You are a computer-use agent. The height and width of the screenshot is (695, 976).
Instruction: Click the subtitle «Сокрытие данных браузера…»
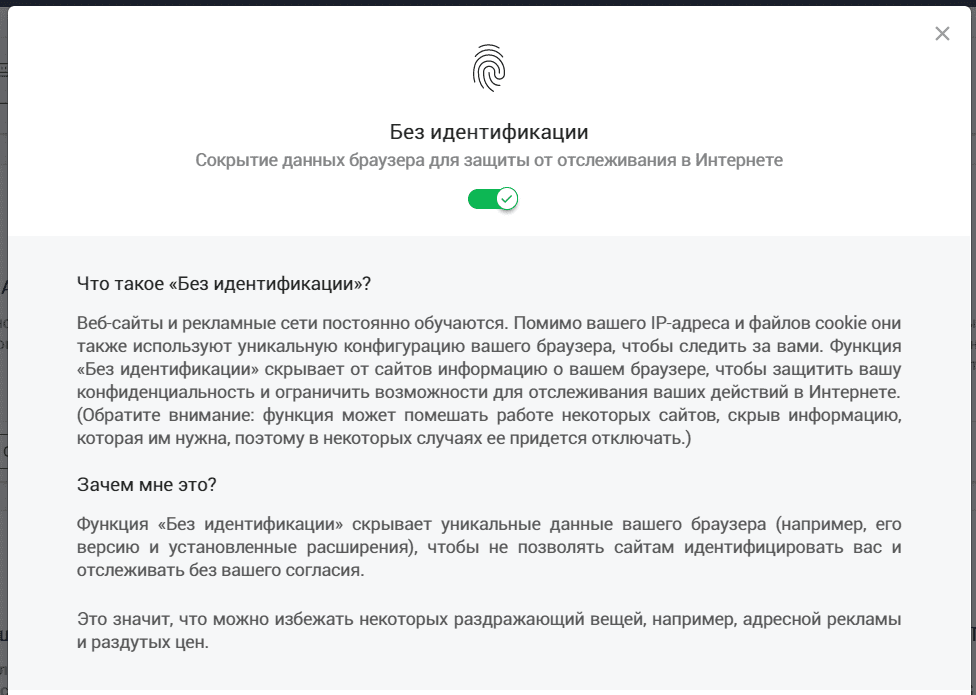coord(489,160)
